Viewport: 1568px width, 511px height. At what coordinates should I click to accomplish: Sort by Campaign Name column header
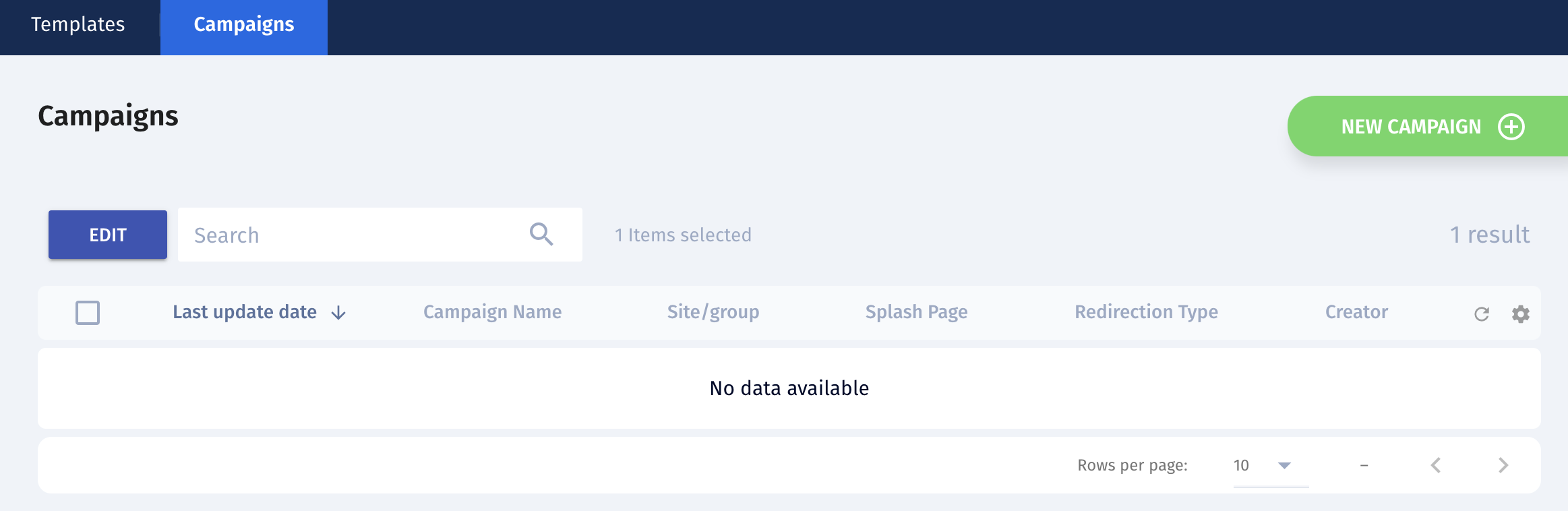click(x=492, y=312)
